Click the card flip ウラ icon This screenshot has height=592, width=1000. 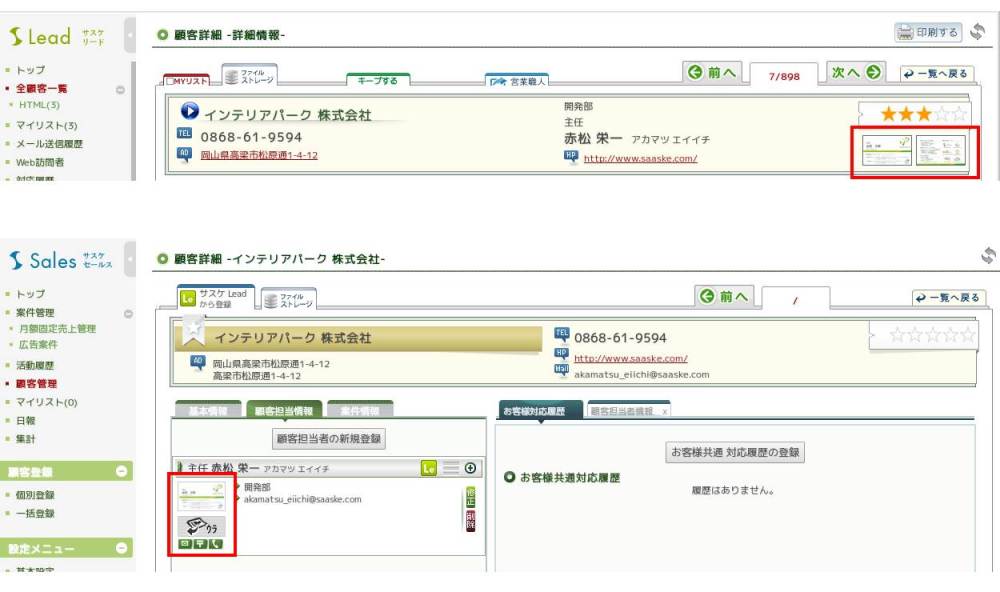201,526
